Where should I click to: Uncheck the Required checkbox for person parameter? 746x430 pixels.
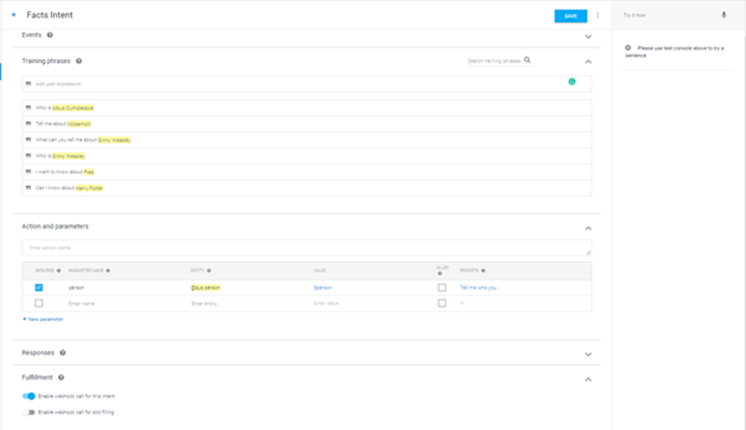point(39,287)
